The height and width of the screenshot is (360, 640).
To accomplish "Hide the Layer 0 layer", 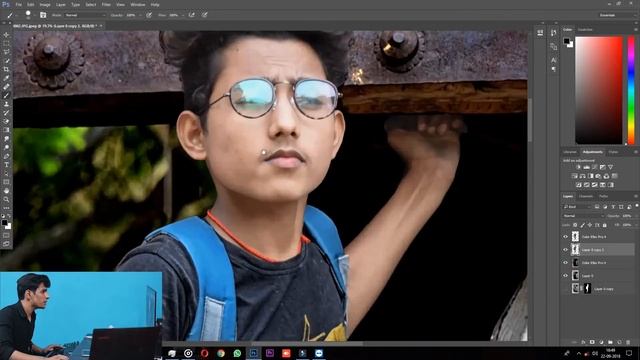I will pos(566,276).
